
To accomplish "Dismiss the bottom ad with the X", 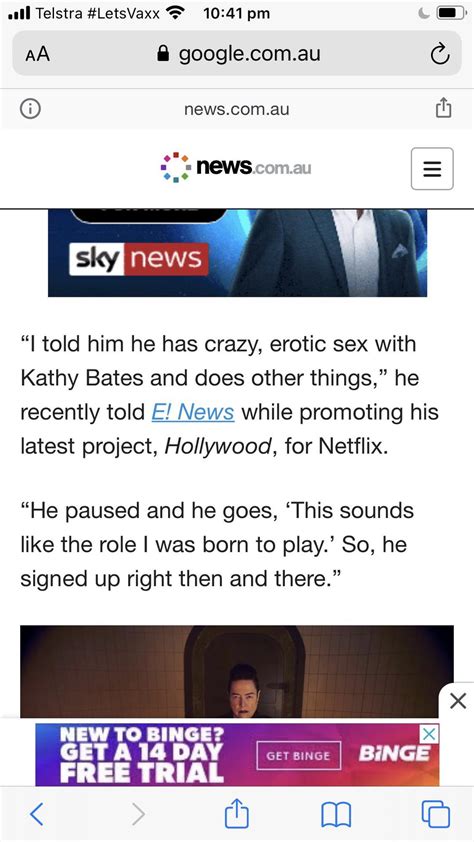I will pos(457,701).
